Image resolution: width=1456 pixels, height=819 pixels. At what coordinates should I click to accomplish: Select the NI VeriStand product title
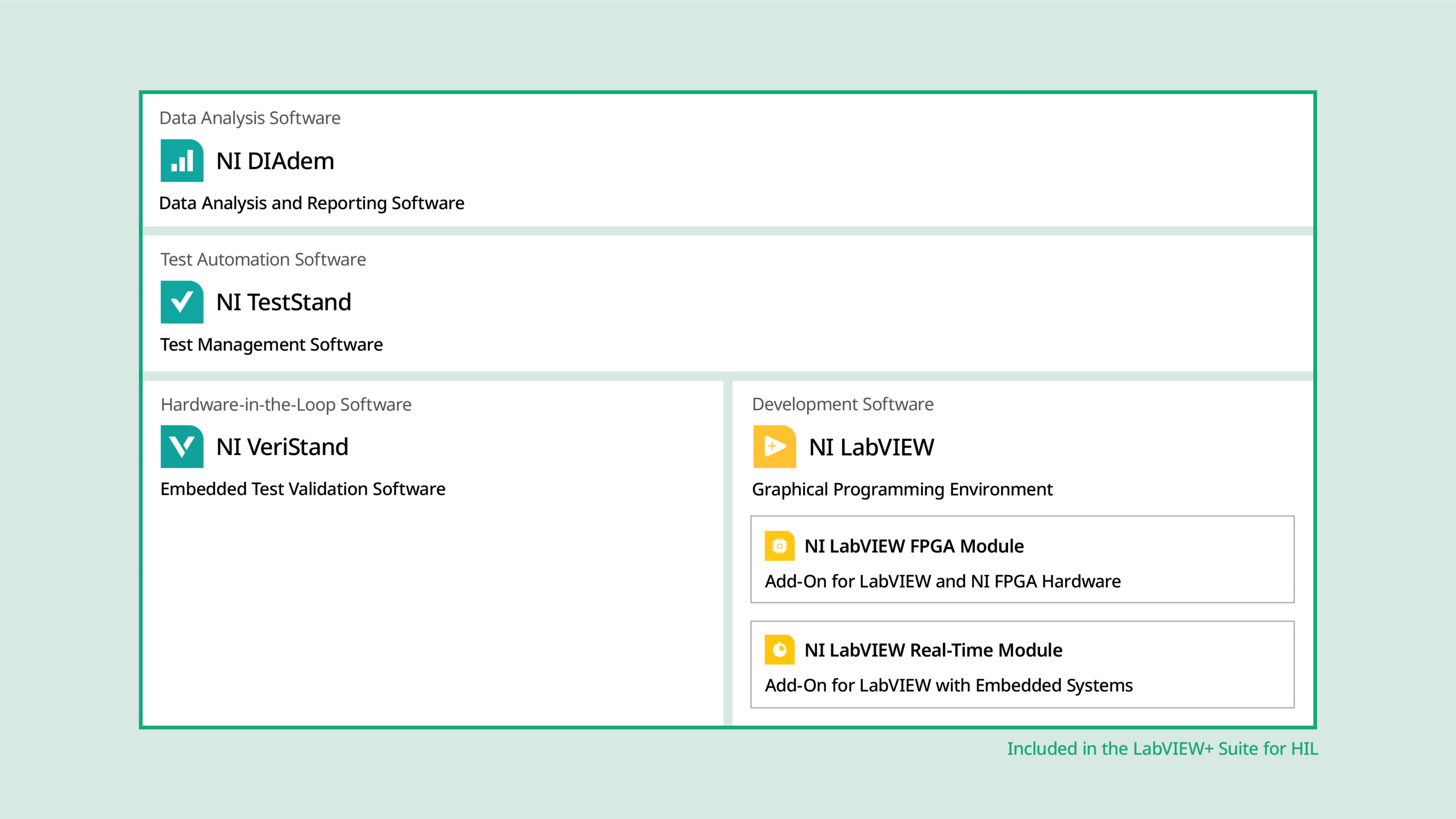click(282, 447)
